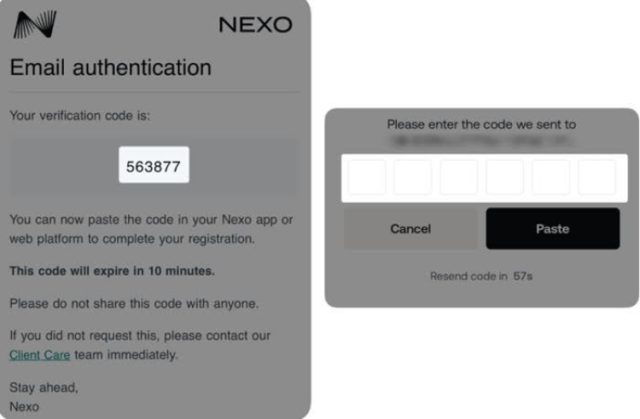Click the bold code expiry warning text
The height and width of the screenshot is (419, 640).
[x=112, y=271]
